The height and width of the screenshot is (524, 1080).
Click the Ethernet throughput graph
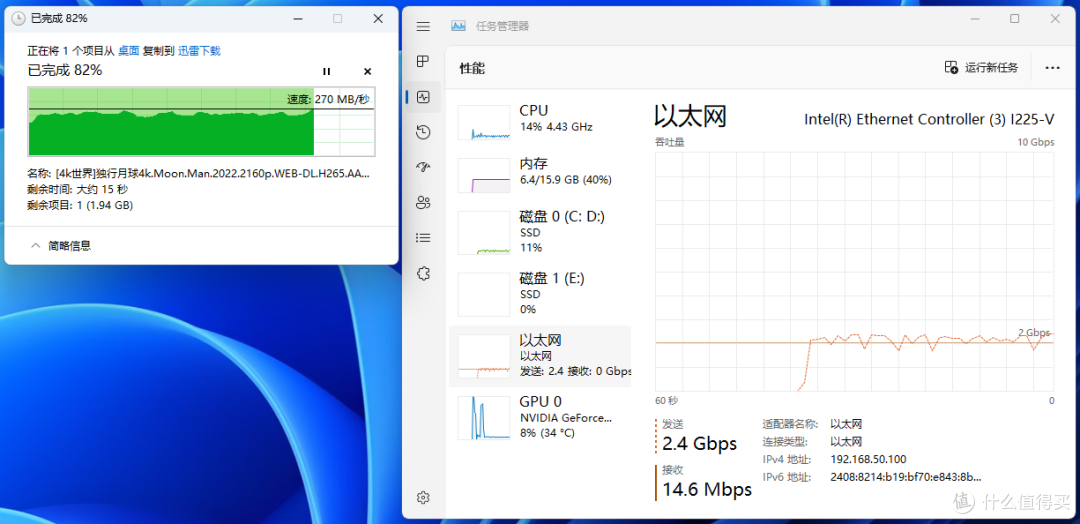point(854,271)
